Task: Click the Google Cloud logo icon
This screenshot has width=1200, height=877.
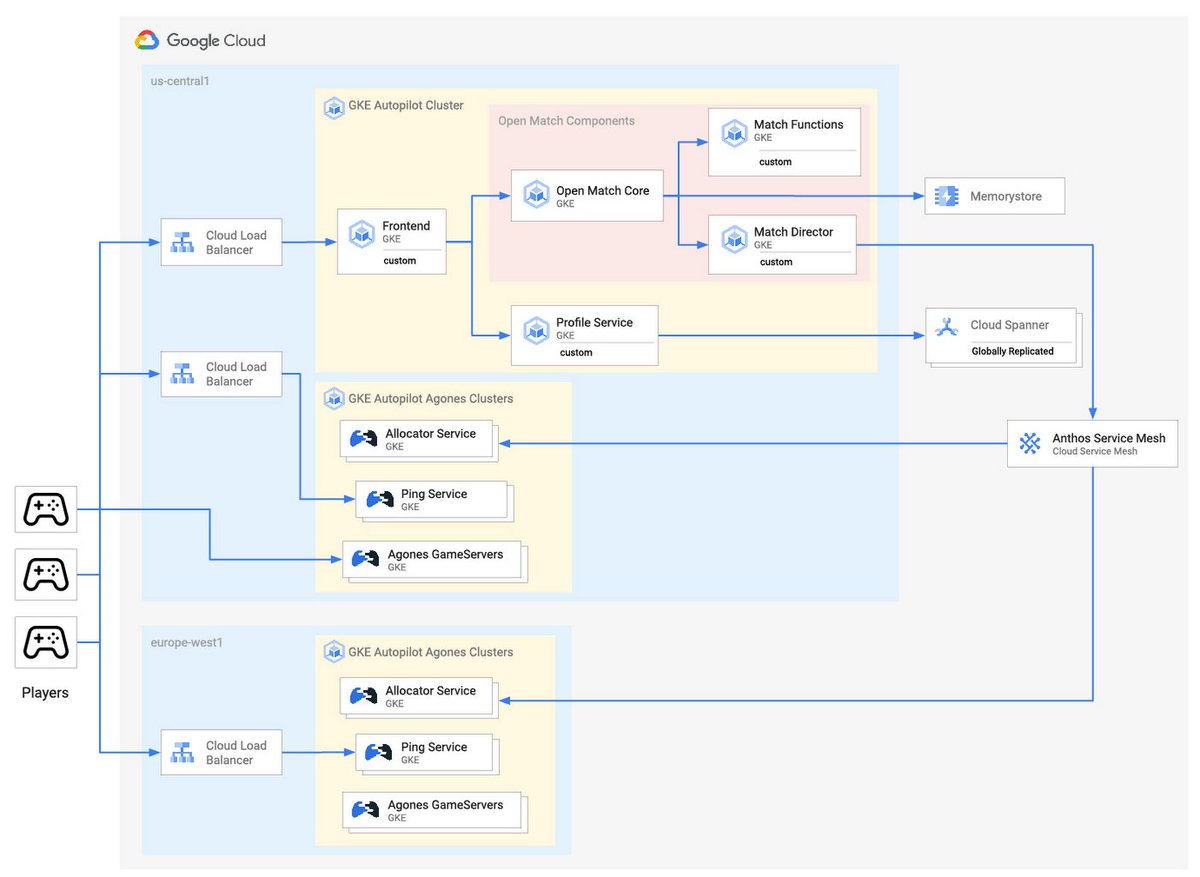Action: (x=147, y=41)
